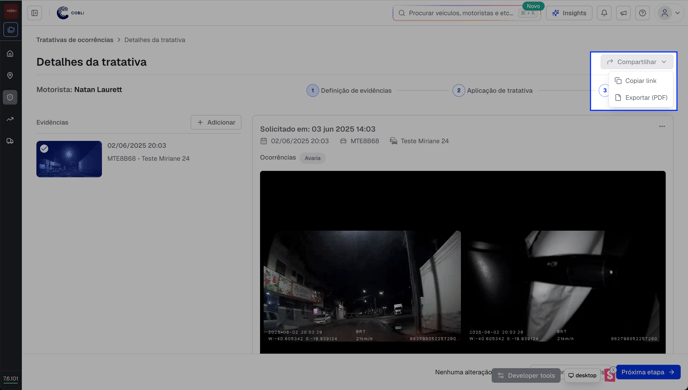Image resolution: width=688 pixels, height=390 pixels.
Task: Select the top folder icon in the sidebar
Action: point(11,30)
